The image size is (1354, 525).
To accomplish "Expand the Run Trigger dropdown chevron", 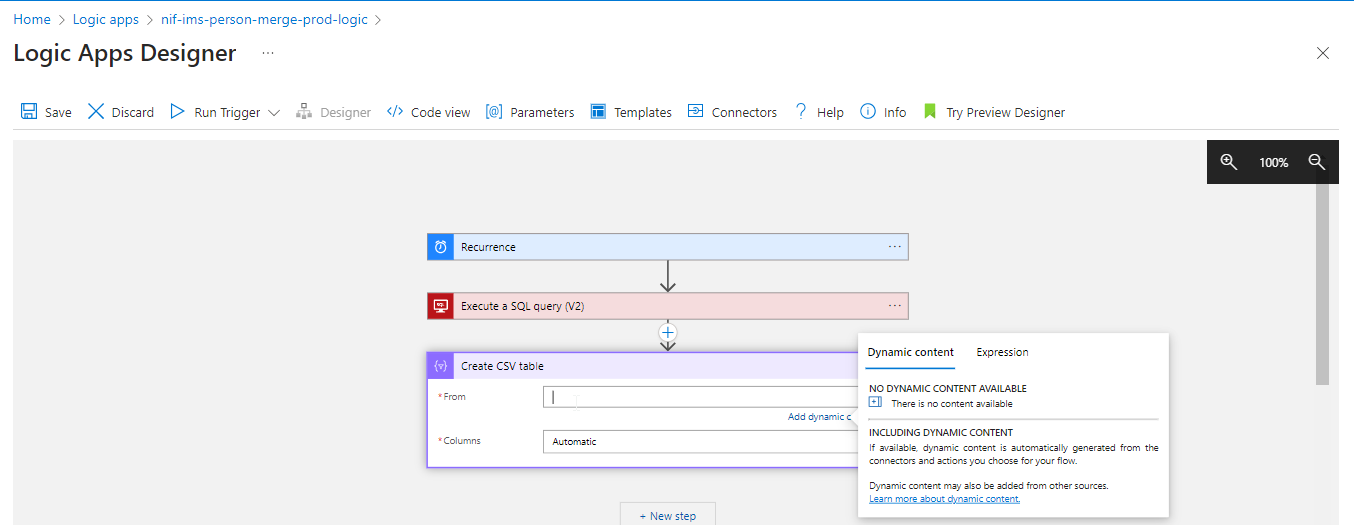I will coord(274,113).
